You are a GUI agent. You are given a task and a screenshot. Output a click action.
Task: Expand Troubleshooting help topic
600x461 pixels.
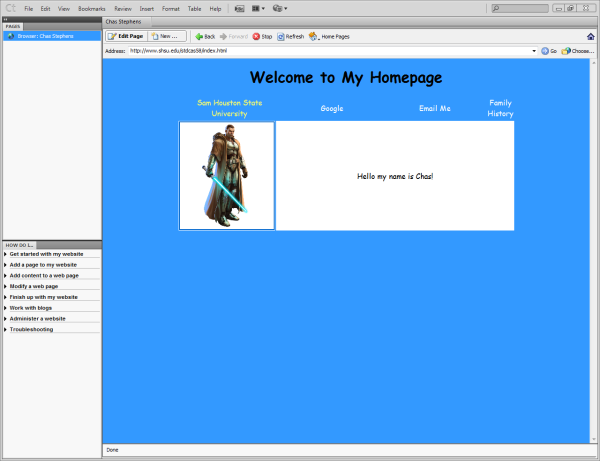(x=31, y=329)
